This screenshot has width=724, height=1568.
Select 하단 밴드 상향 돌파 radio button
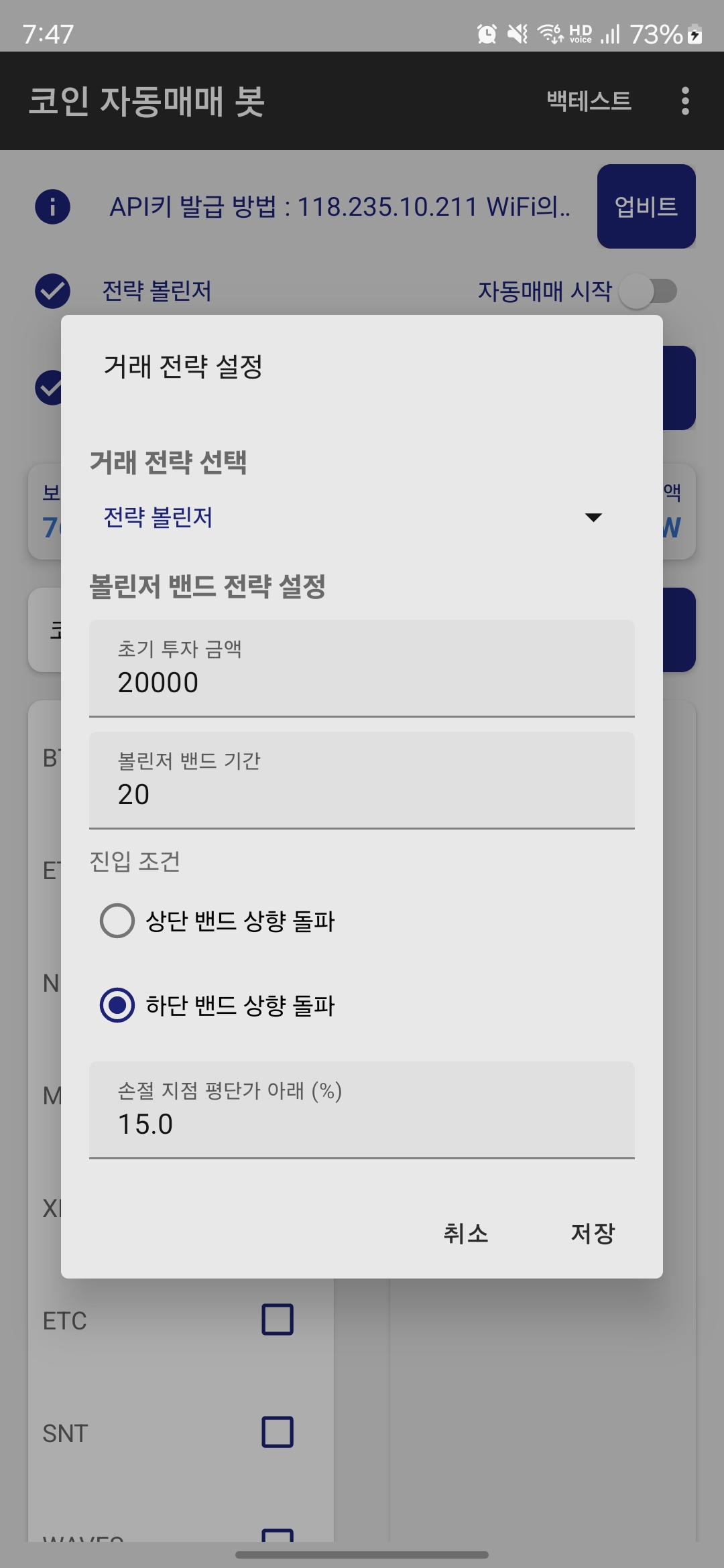[x=117, y=1005]
